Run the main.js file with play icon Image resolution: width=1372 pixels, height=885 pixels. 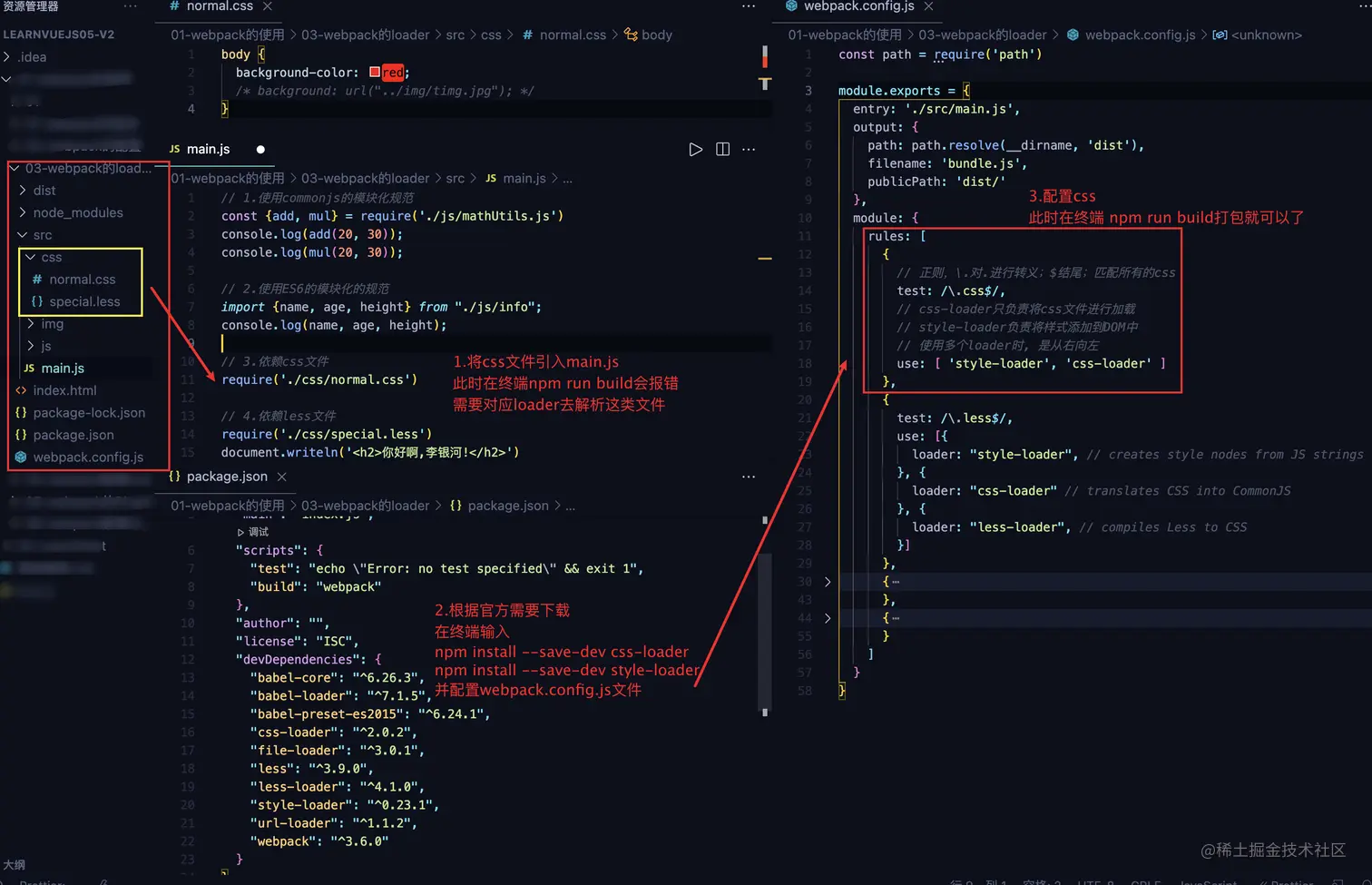tap(695, 149)
